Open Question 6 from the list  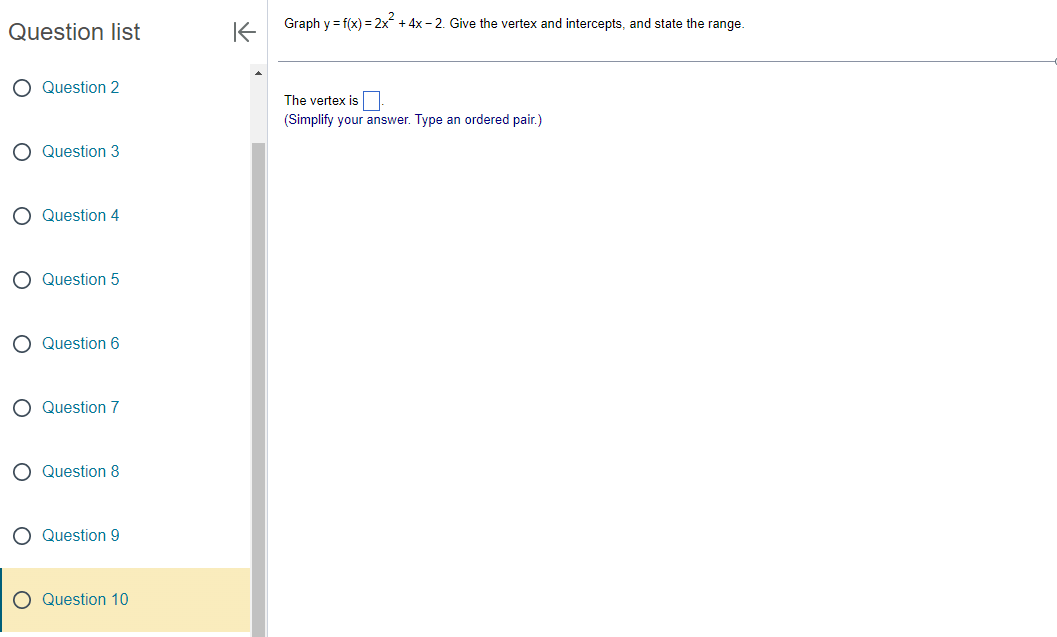coord(80,343)
